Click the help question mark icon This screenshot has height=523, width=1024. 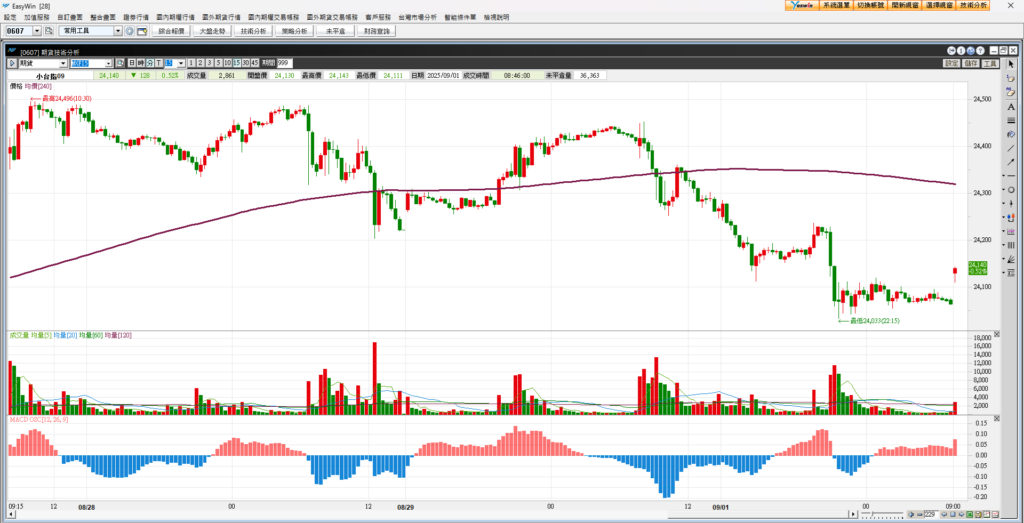[979, 51]
